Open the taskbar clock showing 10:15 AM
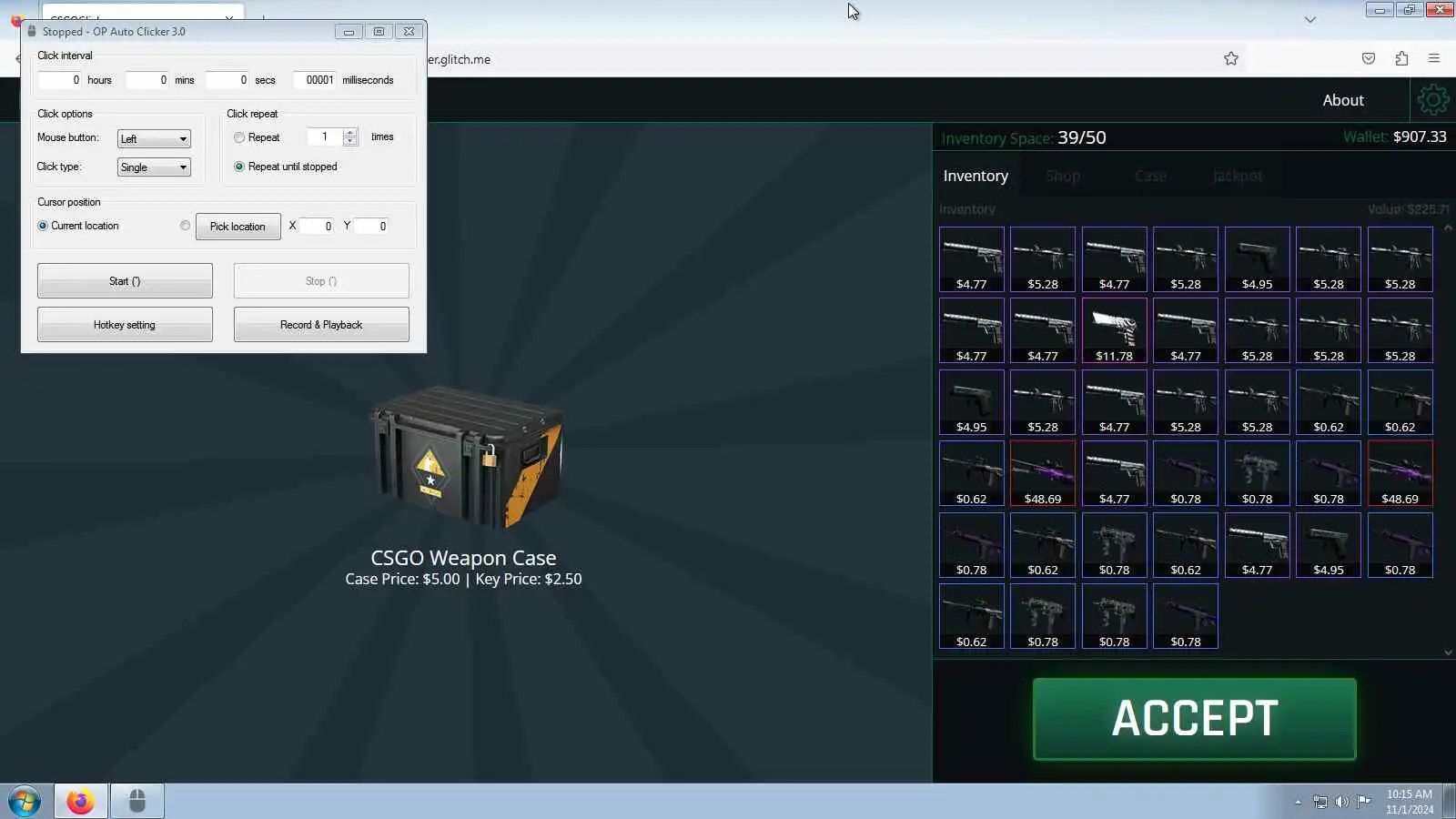The image size is (1456, 819). [1410, 802]
